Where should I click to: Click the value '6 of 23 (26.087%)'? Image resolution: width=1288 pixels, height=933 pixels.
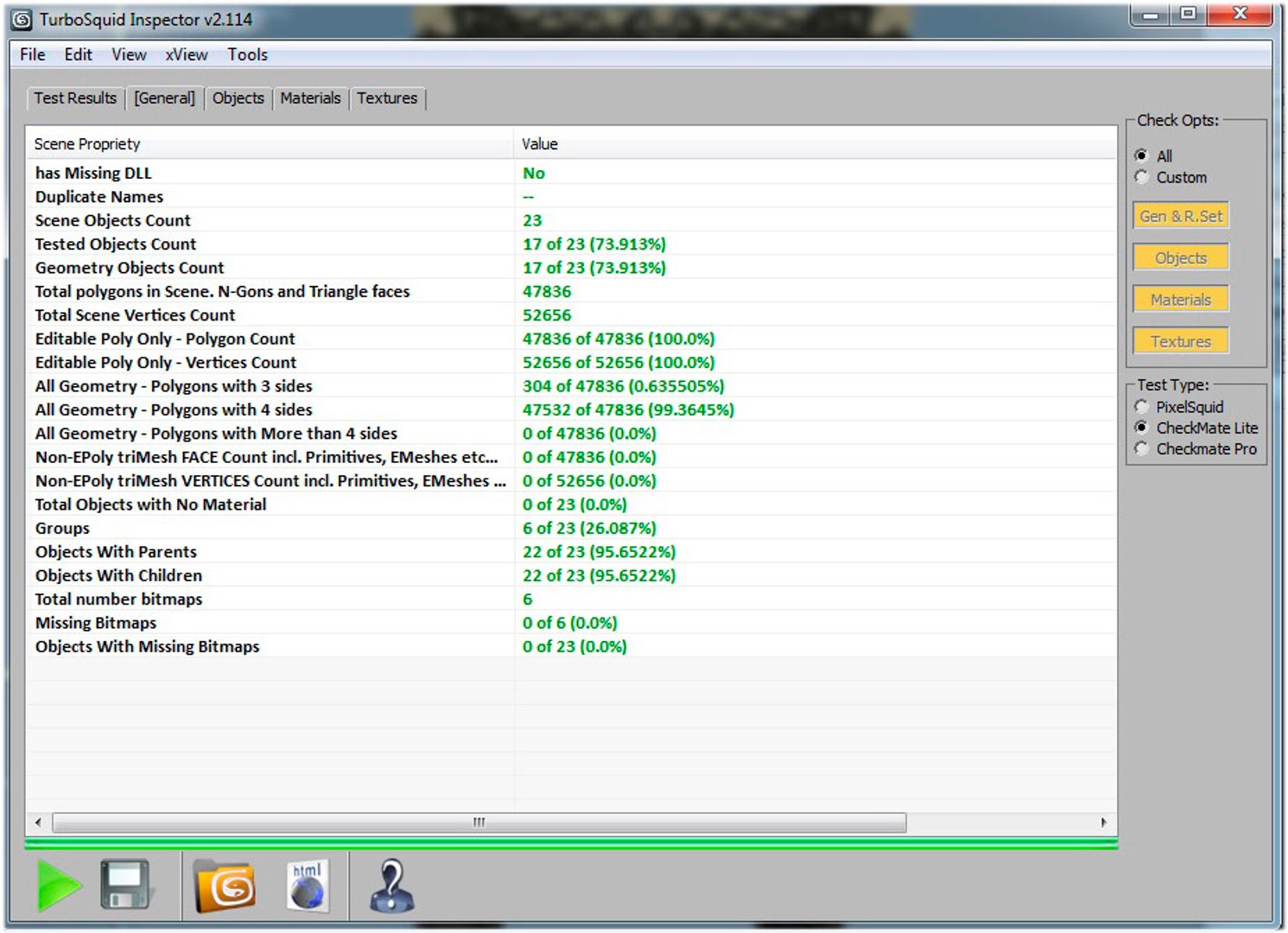click(589, 528)
